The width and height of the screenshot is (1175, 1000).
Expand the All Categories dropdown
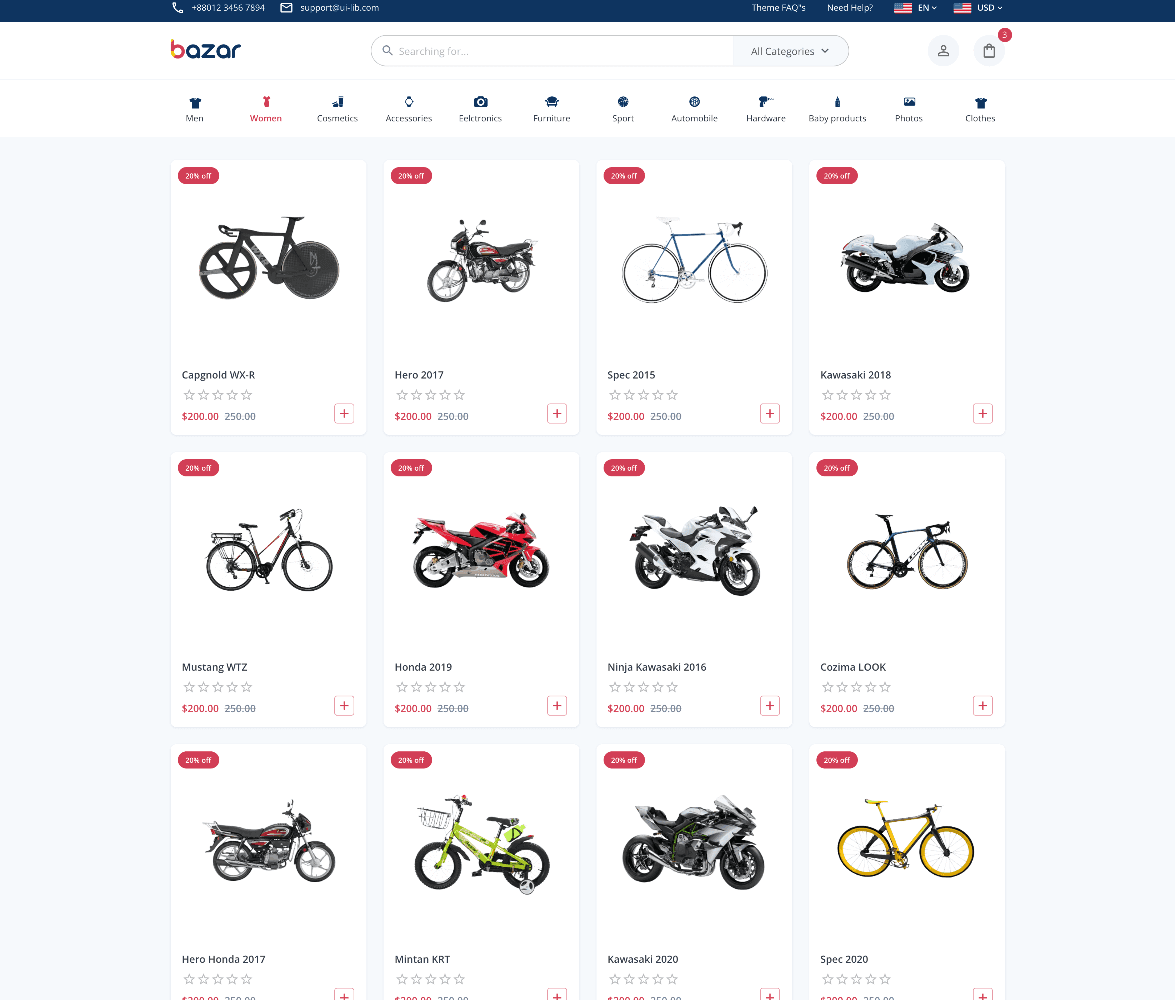[x=790, y=51]
